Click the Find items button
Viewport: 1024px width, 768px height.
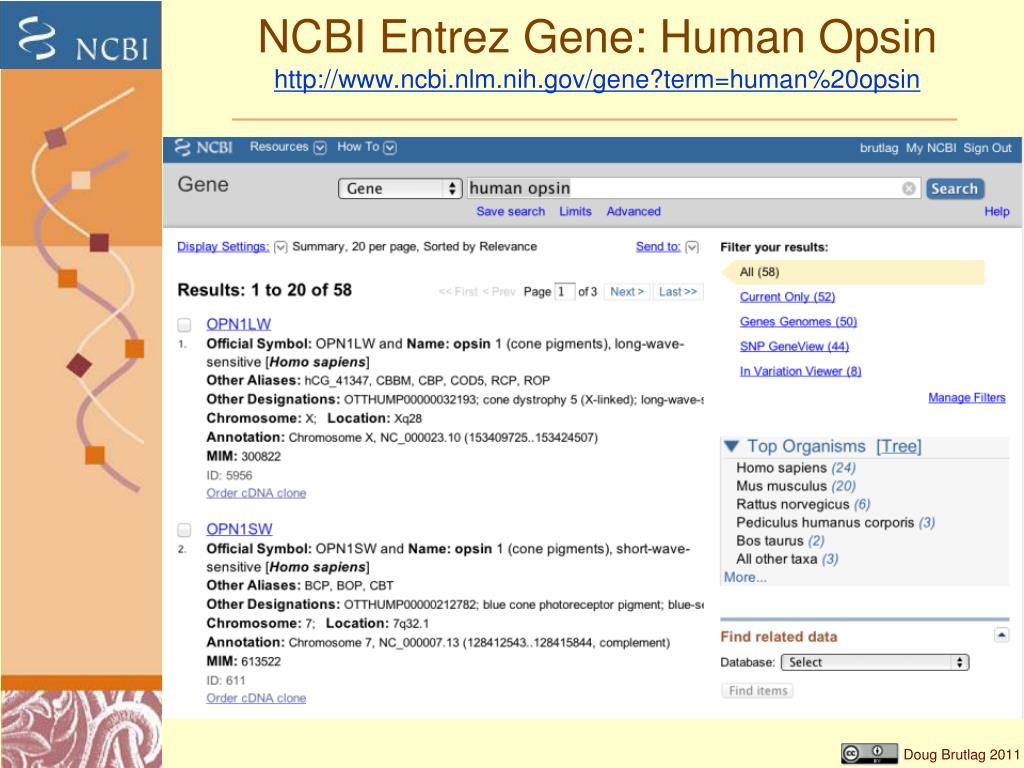click(x=758, y=691)
